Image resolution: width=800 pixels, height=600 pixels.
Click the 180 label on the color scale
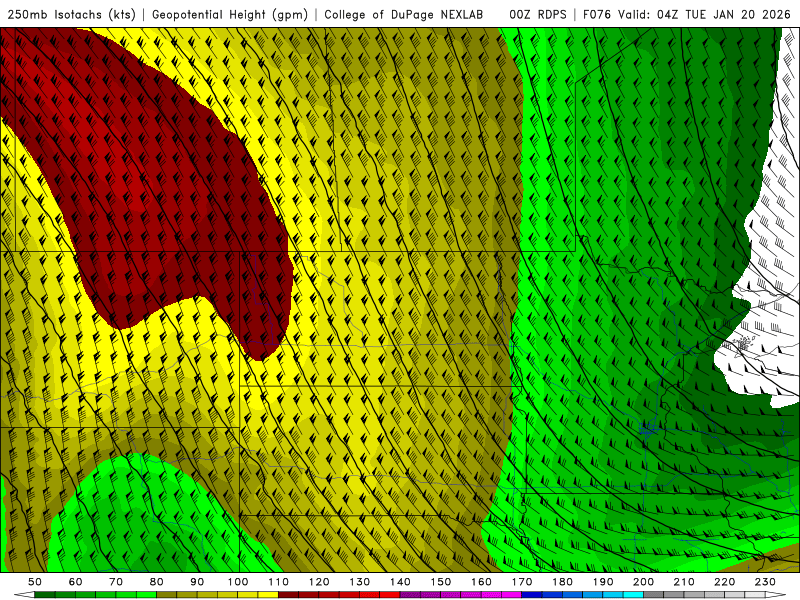562,582
